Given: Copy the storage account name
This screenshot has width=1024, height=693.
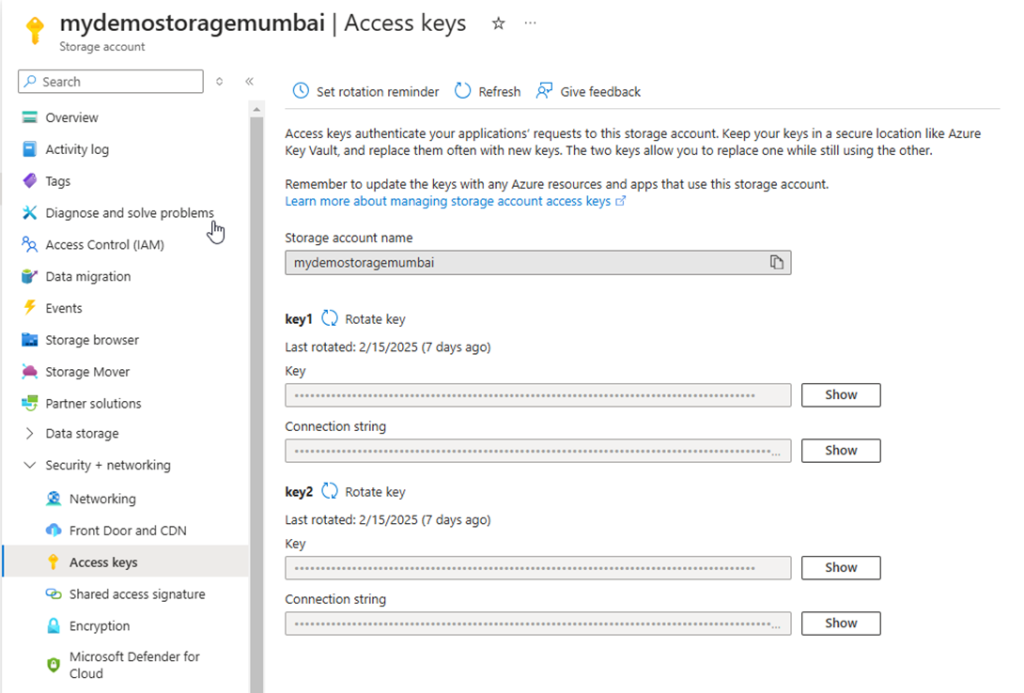Looking at the screenshot, I should click(777, 262).
